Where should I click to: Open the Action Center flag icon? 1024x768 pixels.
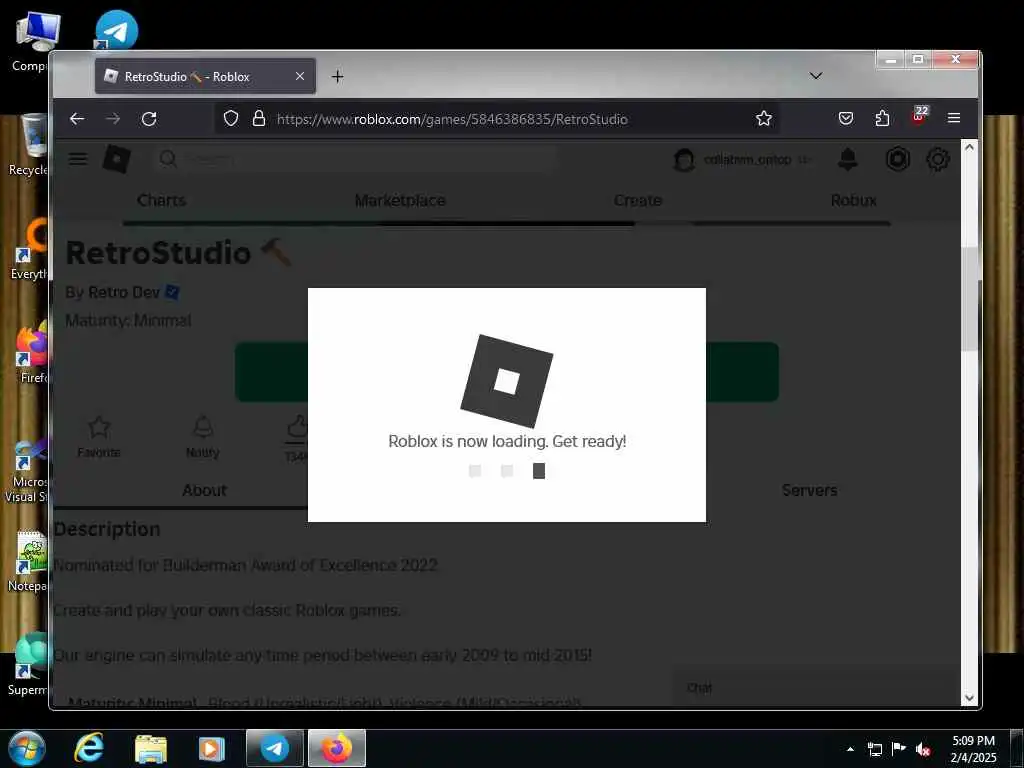899,749
